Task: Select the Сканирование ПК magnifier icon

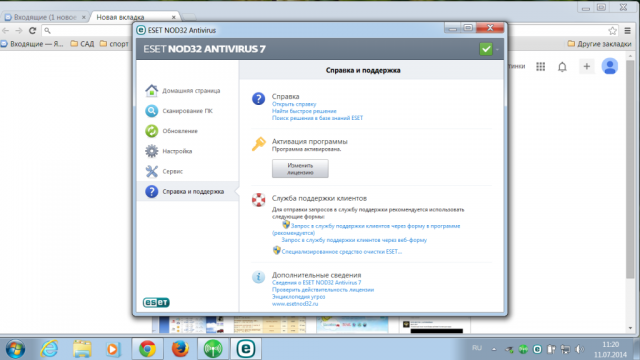Action: [x=151, y=111]
